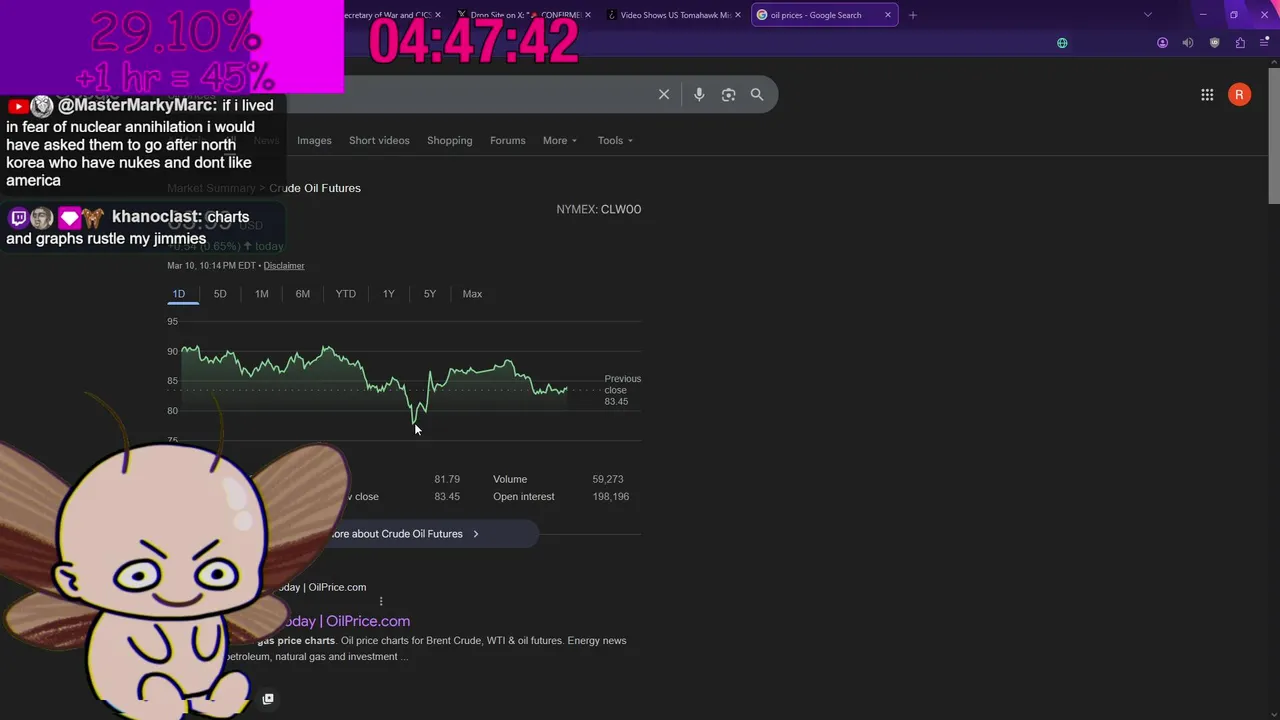Click the NYMEX: CLW00 ticker label
This screenshot has width=1280, height=720.
coord(599,209)
